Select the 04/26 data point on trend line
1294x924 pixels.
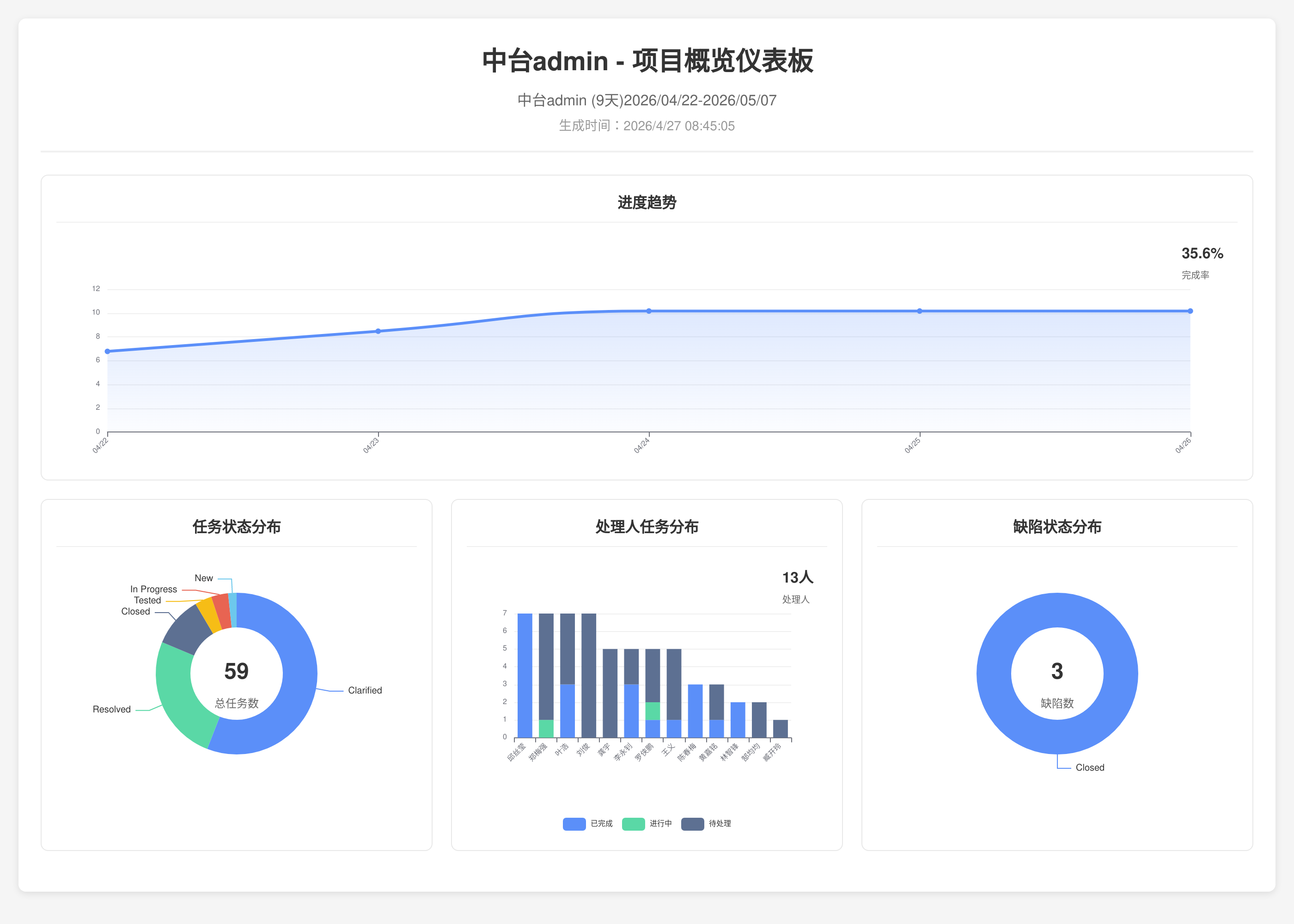pyautogui.click(x=1190, y=311)
